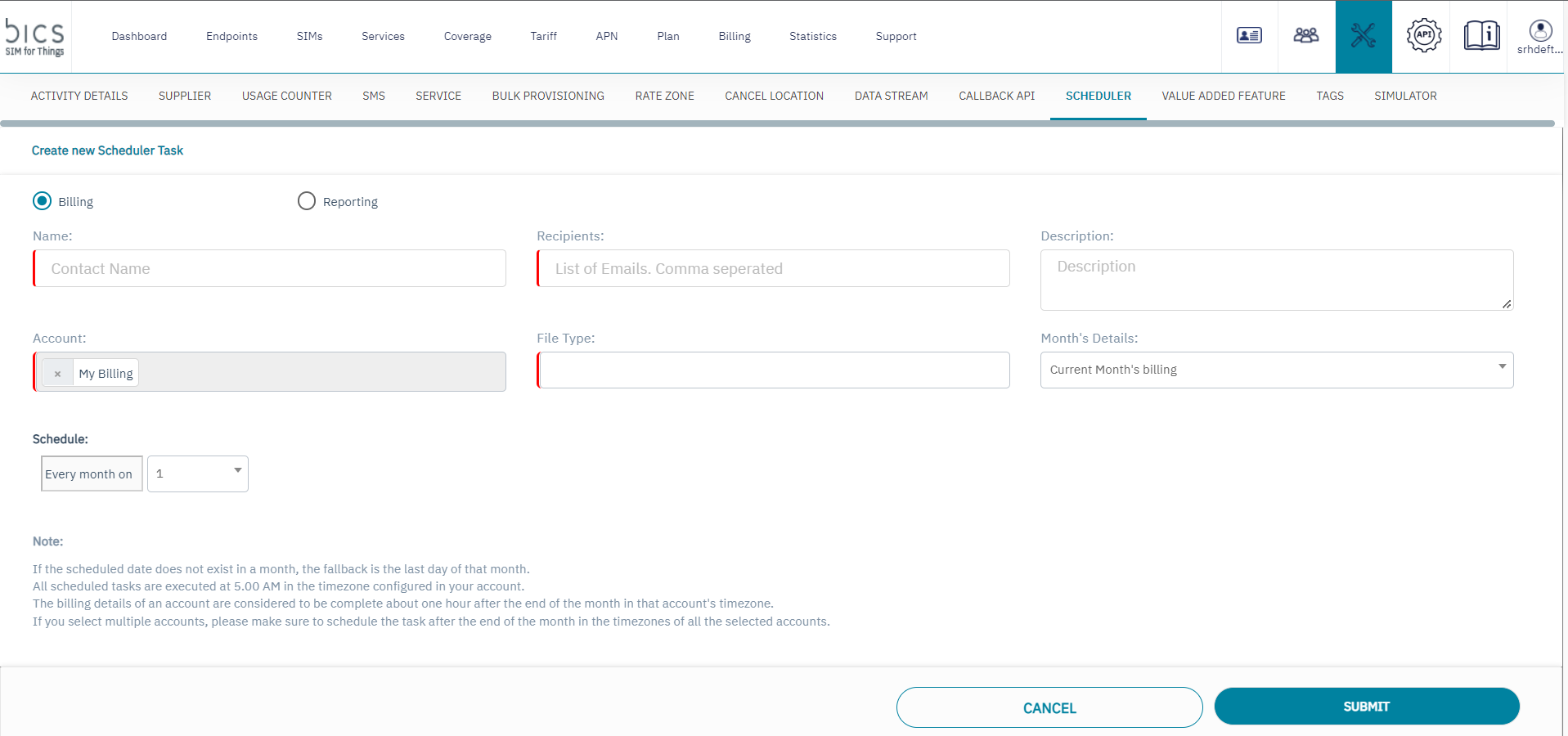Switch to the Callback API tab
The image size is (1568, 736).
[x=996, y=96]
